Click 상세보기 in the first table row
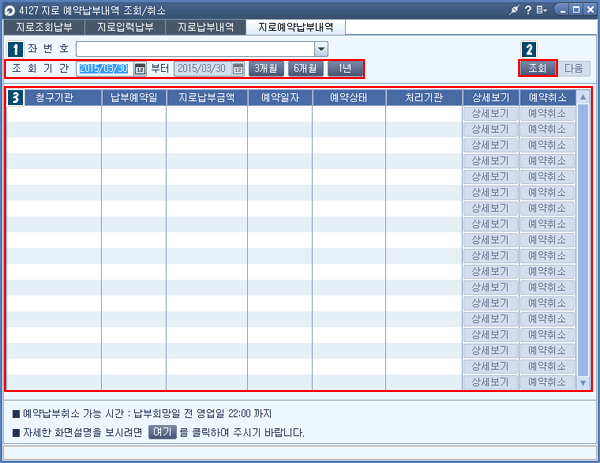 pos(490,114)
